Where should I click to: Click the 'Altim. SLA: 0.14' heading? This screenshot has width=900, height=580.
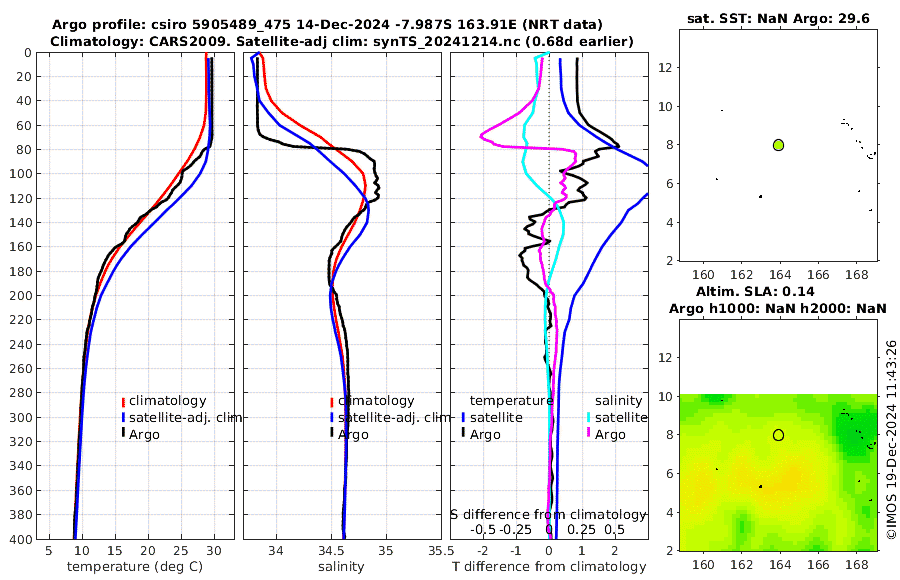click(x=755, y=291)
